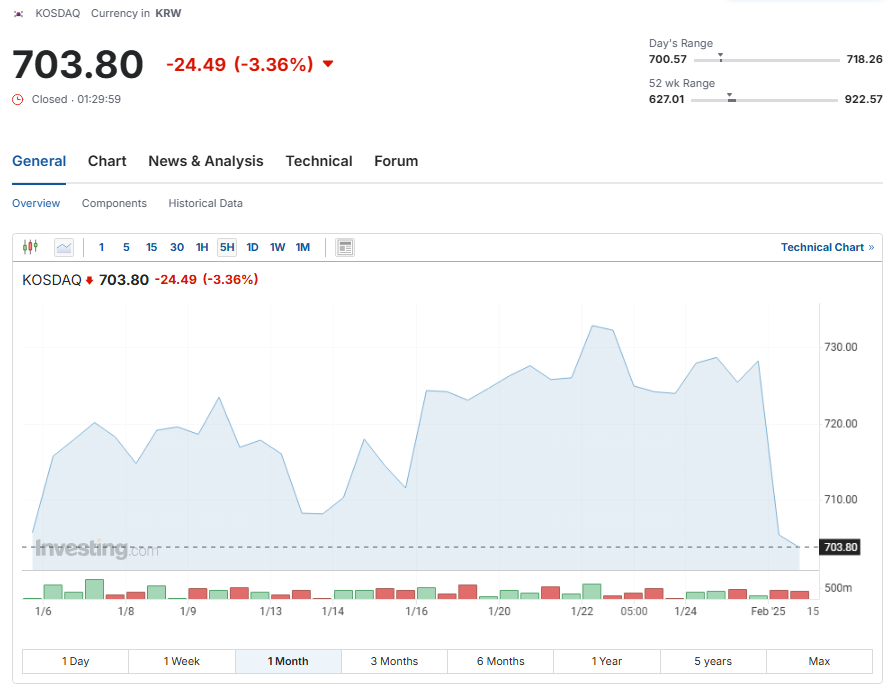
Task: Switch to candlestick chart type icon
Action: [30, 247]
